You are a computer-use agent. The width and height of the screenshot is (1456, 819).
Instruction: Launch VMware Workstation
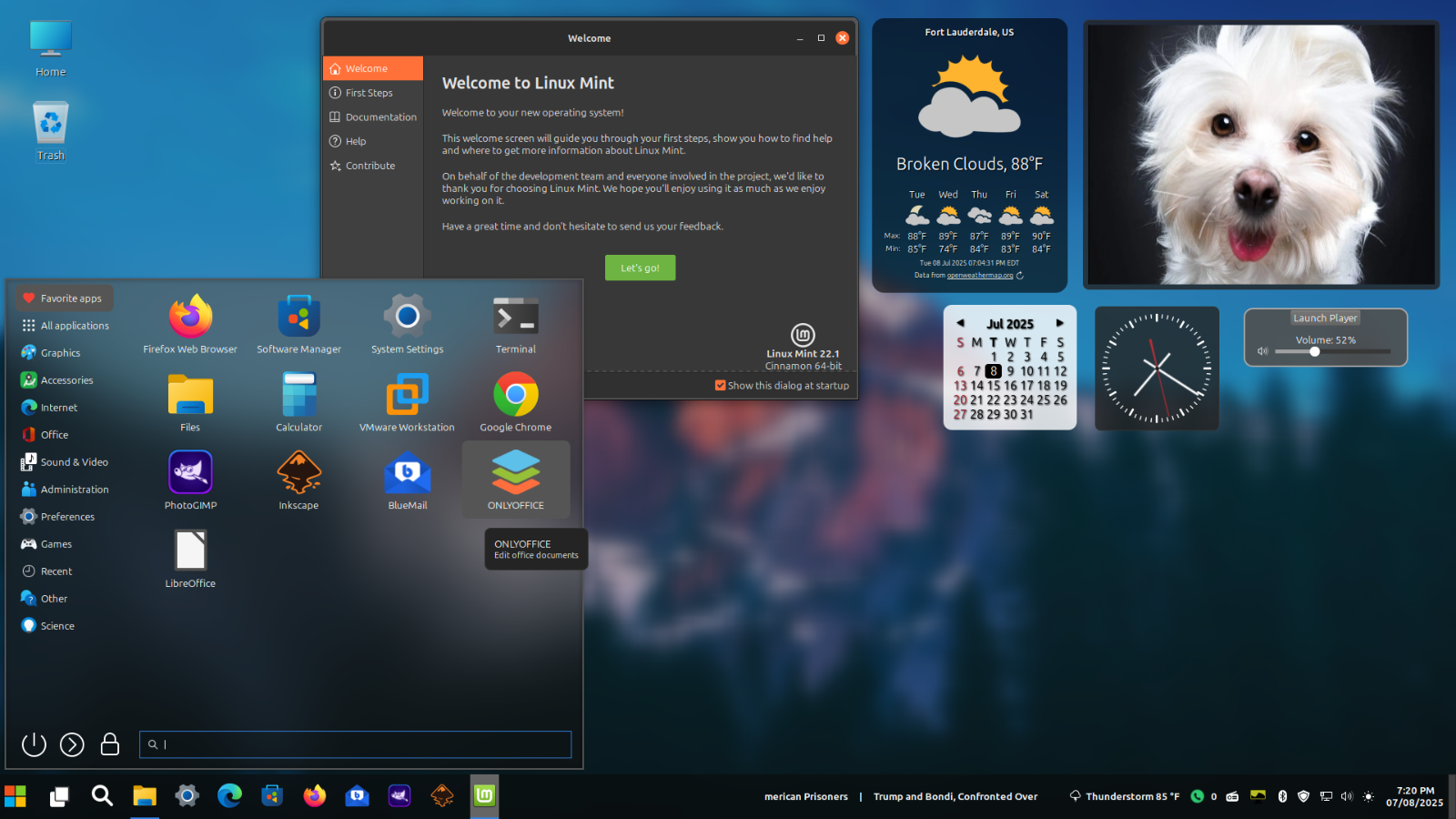(407, 396)
